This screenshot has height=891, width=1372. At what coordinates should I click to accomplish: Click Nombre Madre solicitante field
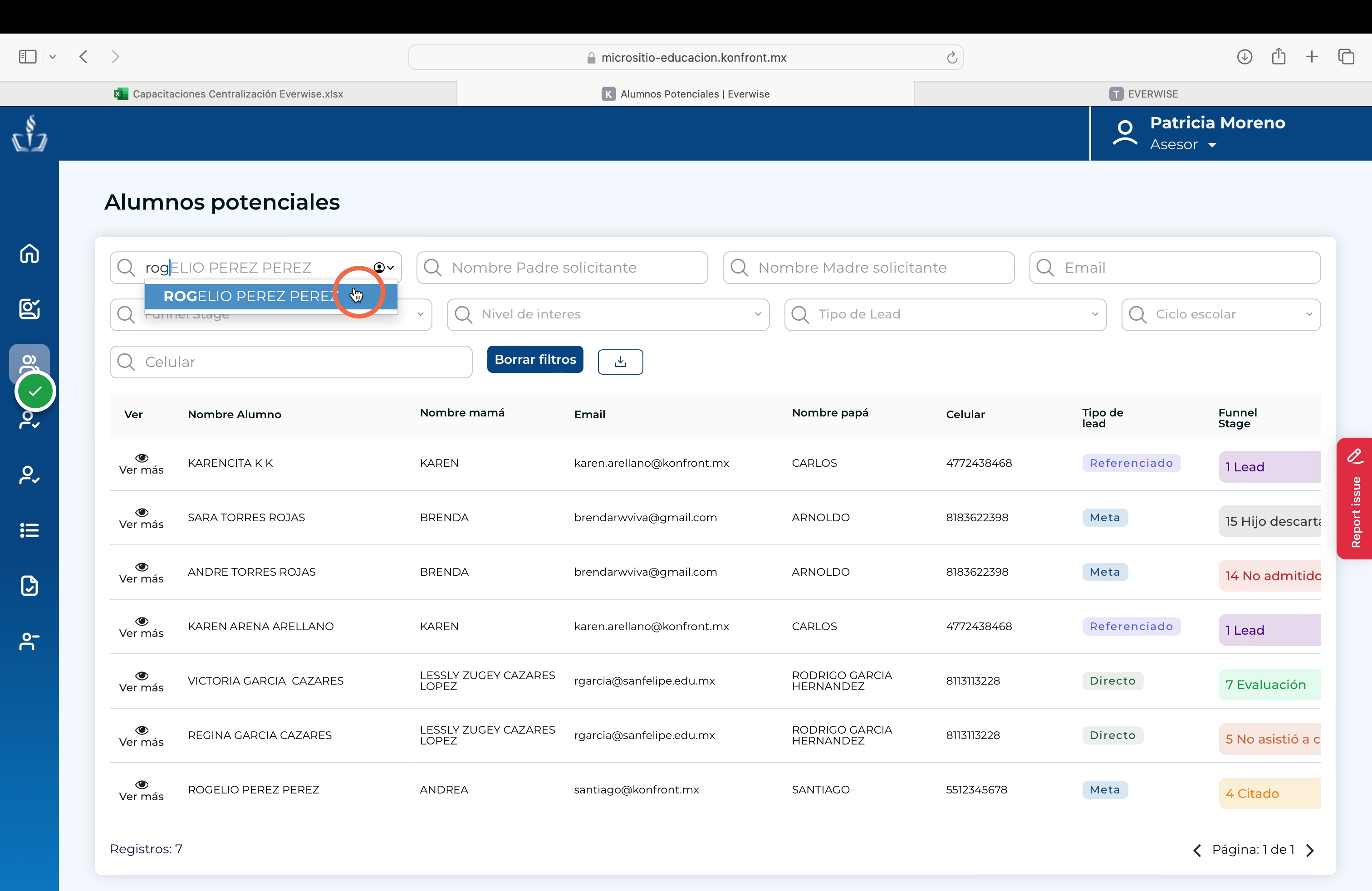coord(869,267)
